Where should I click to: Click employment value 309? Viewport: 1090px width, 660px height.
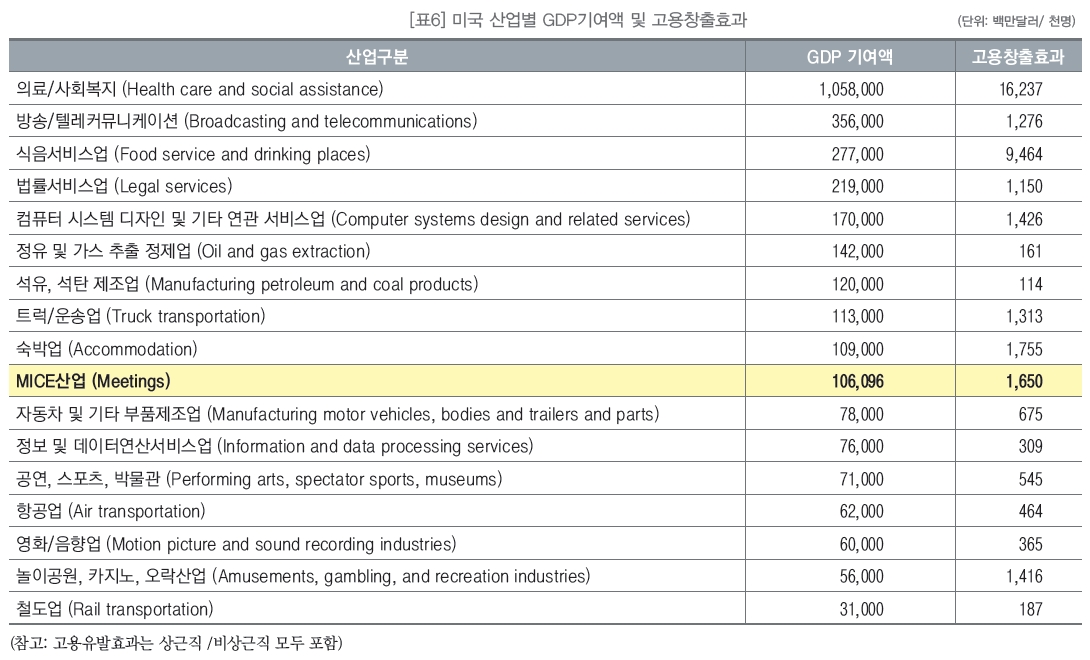(x=1031, y=446)
